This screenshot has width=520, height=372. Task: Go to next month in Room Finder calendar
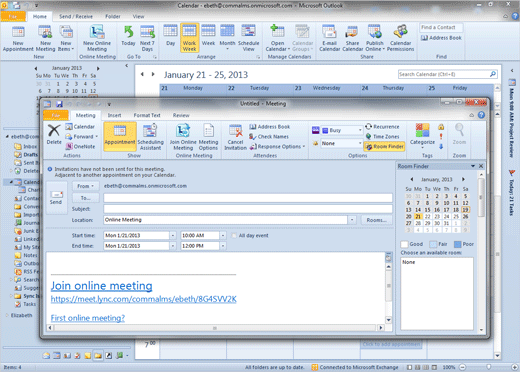pos(463,179)
